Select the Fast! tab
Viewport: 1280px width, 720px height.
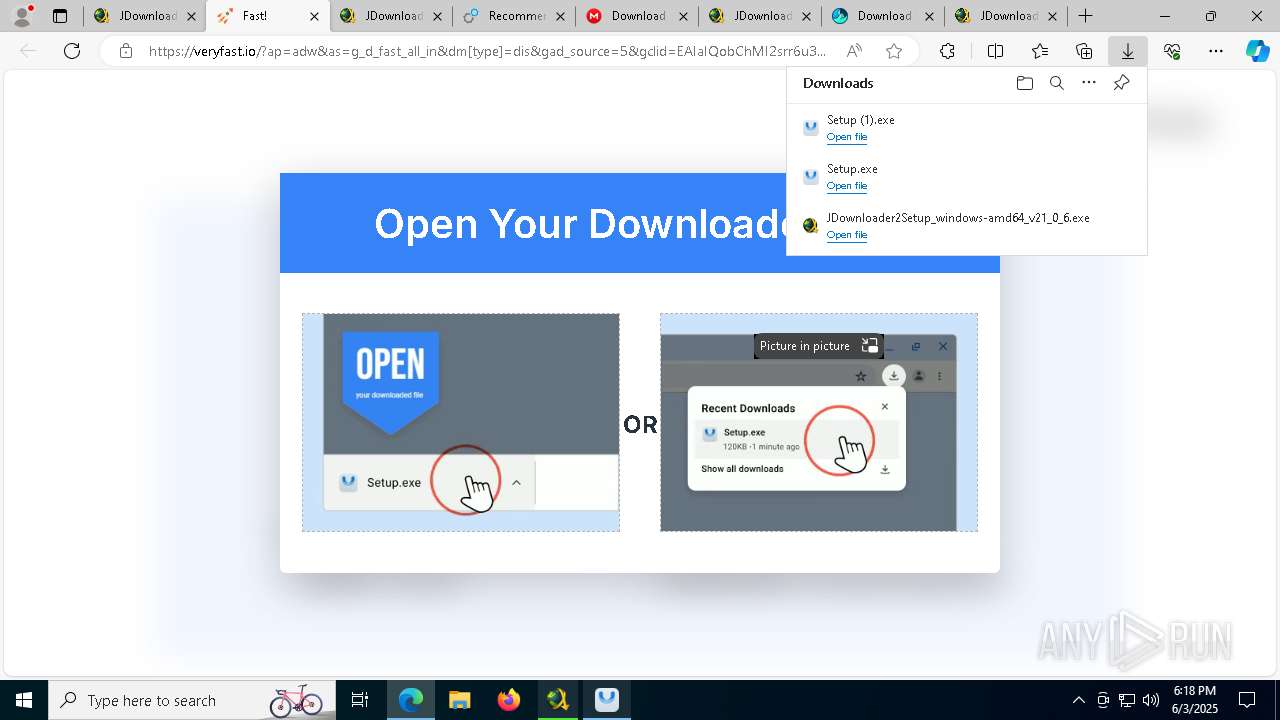tap(268, 16)
